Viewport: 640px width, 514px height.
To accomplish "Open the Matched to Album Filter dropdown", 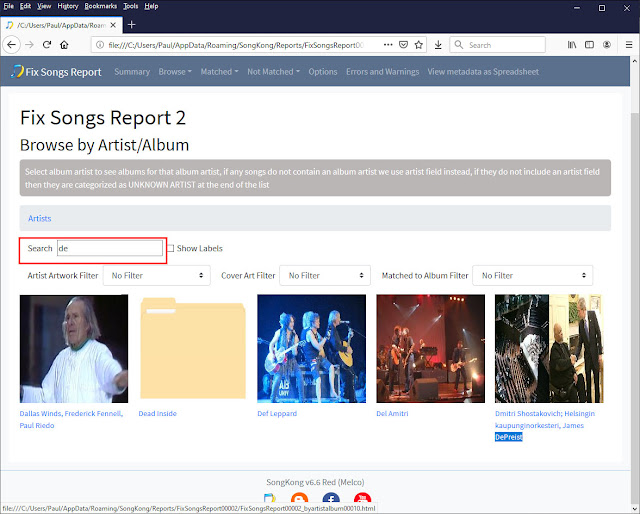I will 532,276.
